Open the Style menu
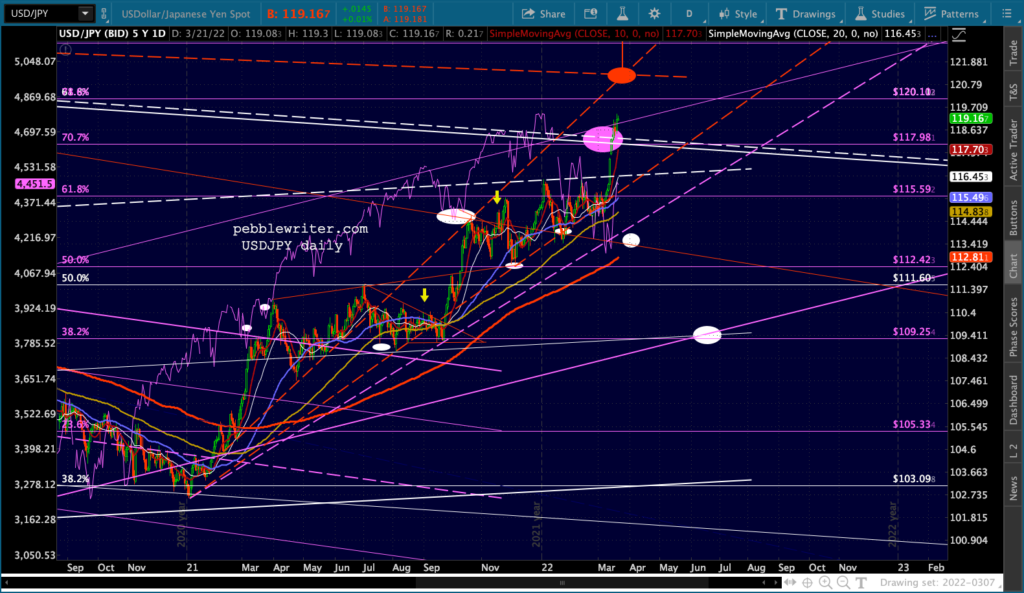 (x=738, y=14)
